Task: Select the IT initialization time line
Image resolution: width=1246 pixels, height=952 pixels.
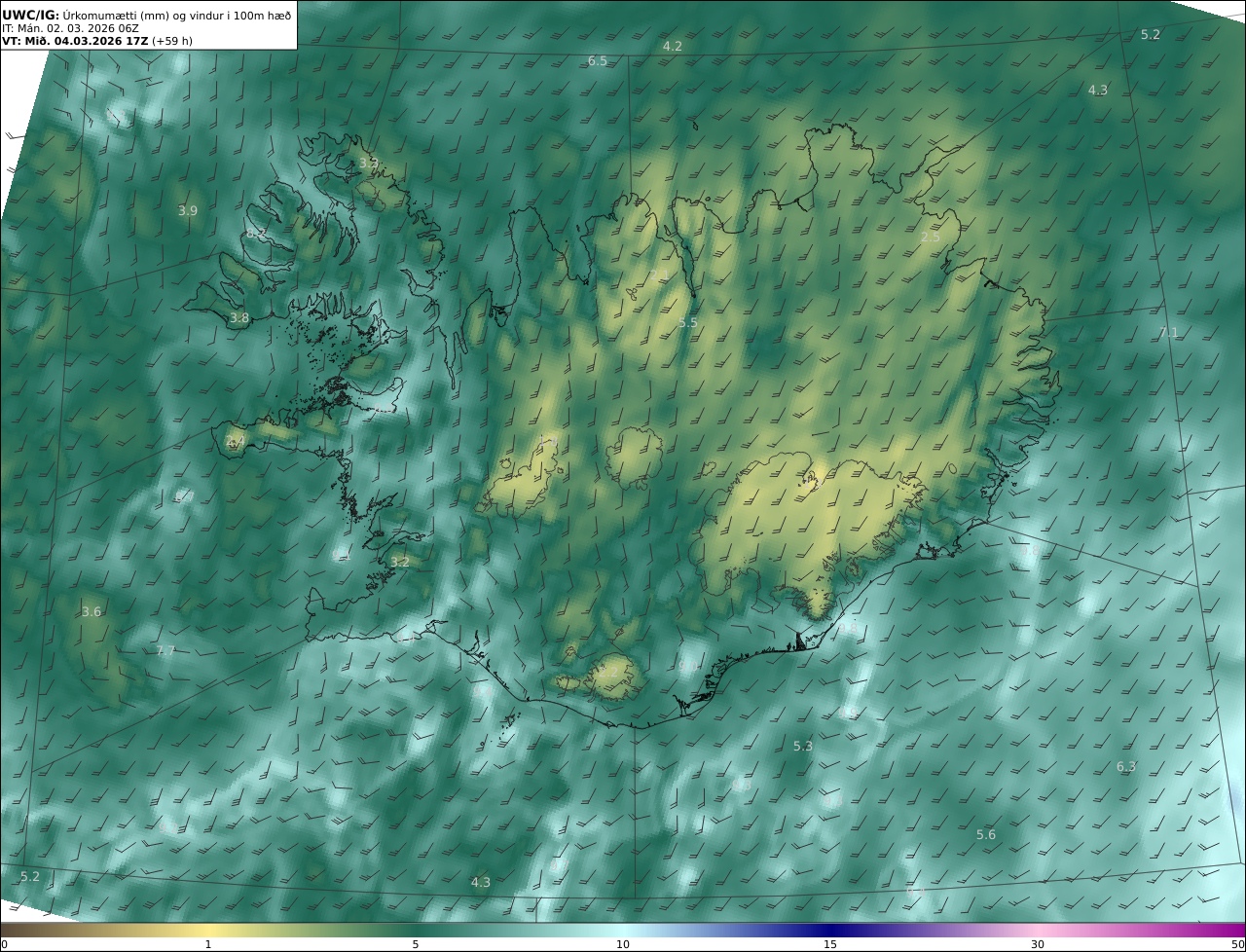Action: point(72,28)
